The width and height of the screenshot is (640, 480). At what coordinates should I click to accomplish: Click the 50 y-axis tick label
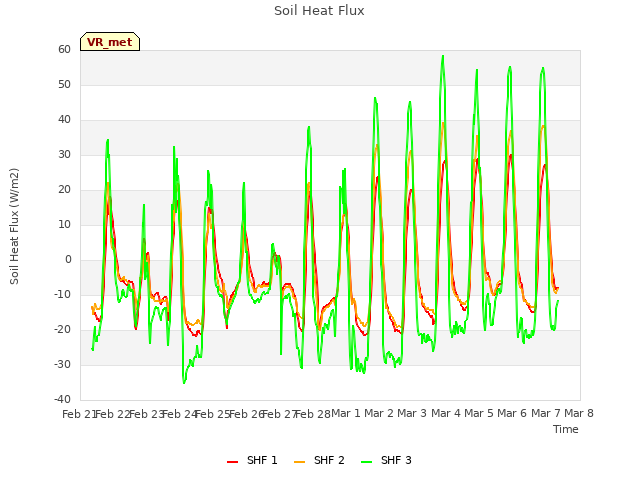click(64, 84)
